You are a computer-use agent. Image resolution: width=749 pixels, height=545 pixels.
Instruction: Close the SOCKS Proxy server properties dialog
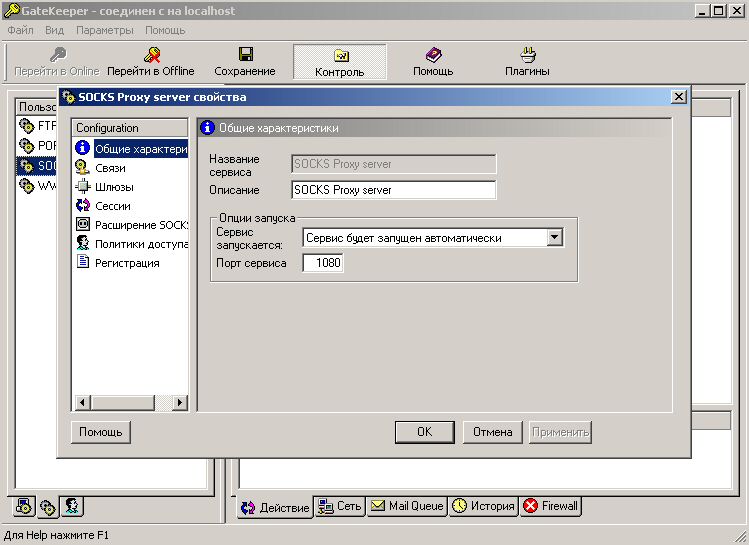point(679,97)
